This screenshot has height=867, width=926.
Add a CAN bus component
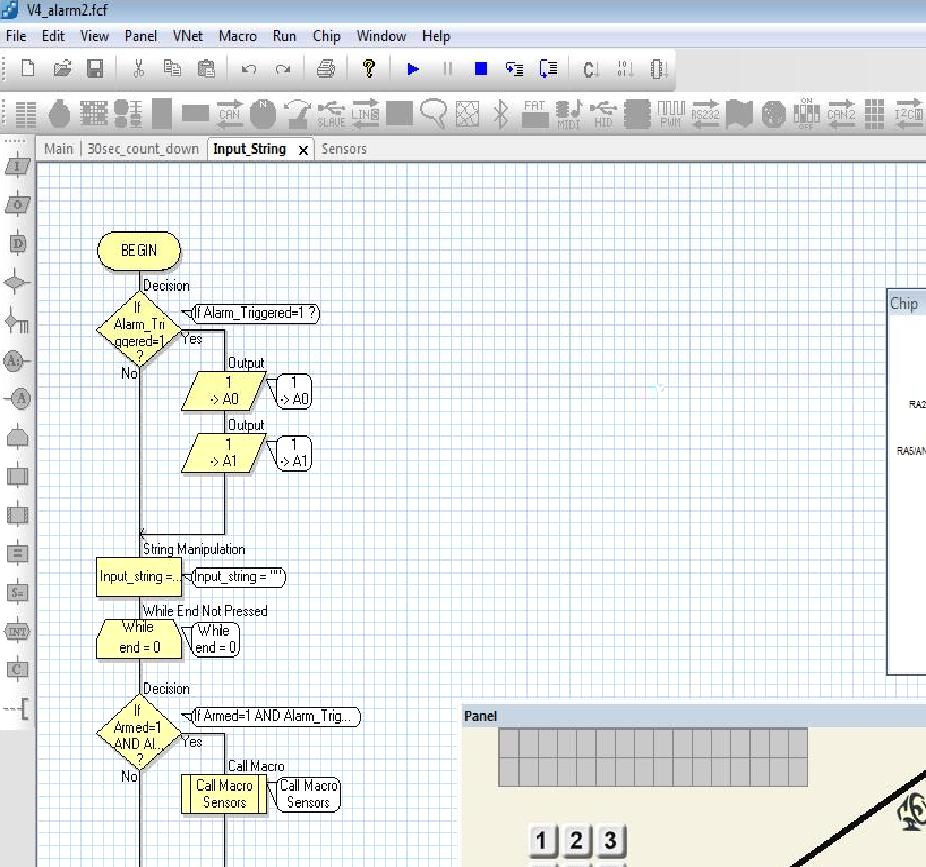point(229,113)
